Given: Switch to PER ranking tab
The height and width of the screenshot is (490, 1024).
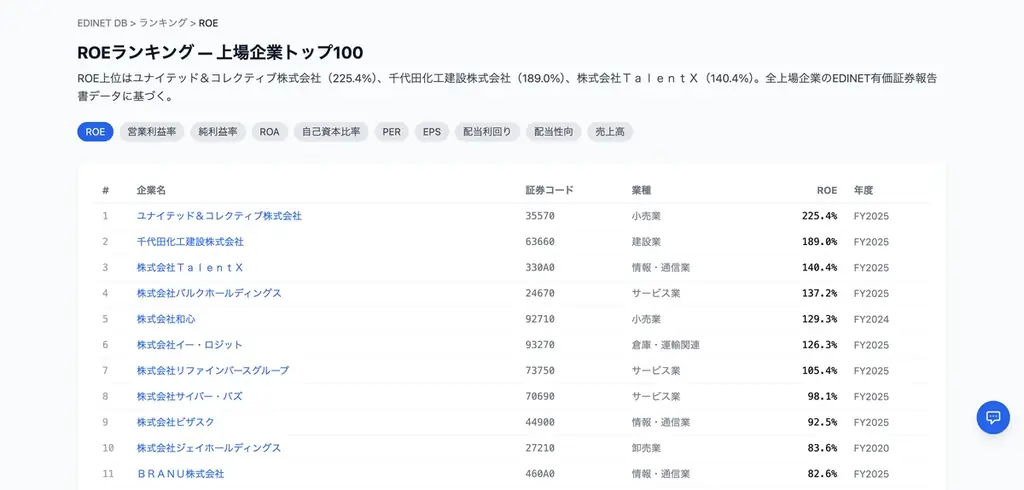Looking at the screenshot, I should (x=392, y=131).
